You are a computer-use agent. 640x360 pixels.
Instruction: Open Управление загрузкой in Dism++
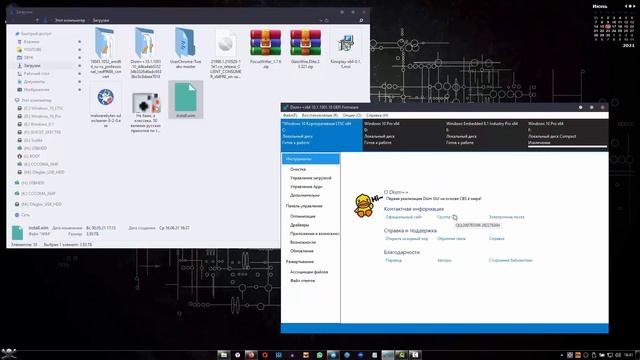pyautogui.click(x=311, y=178)
